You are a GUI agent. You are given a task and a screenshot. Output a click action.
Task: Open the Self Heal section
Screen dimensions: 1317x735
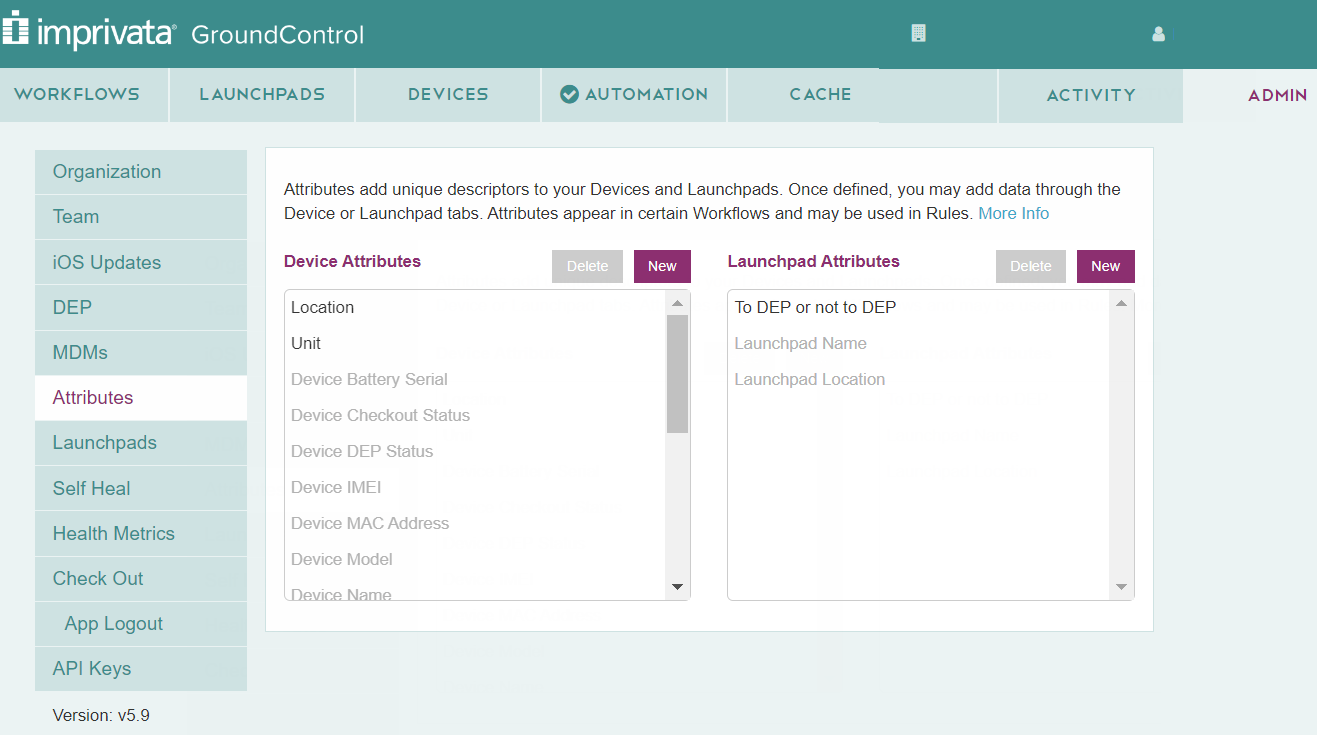click(x=141, y=489)
